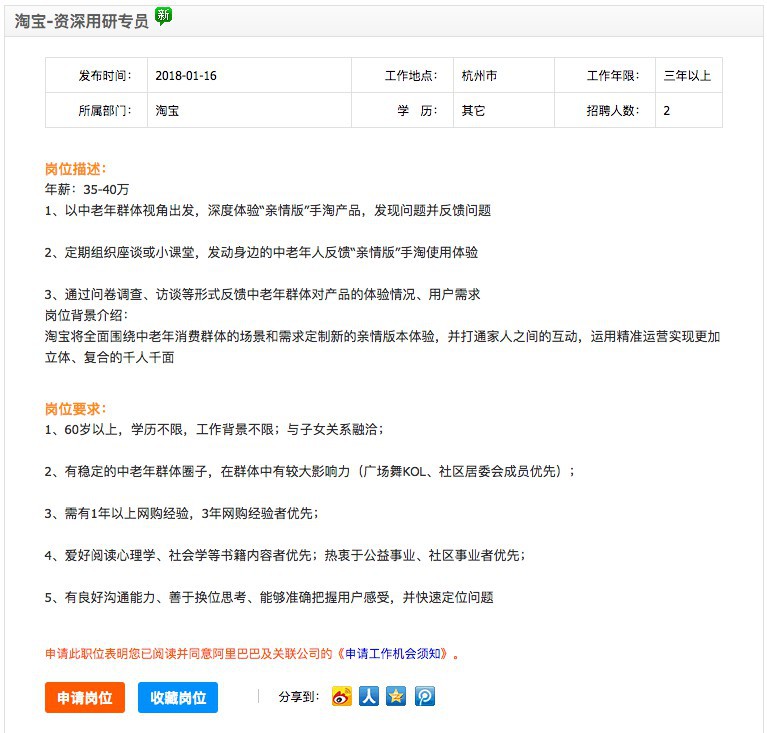Screen dimensions: 767x733
Task: Click the 岗位描述 heading
Action: point(75,169)
